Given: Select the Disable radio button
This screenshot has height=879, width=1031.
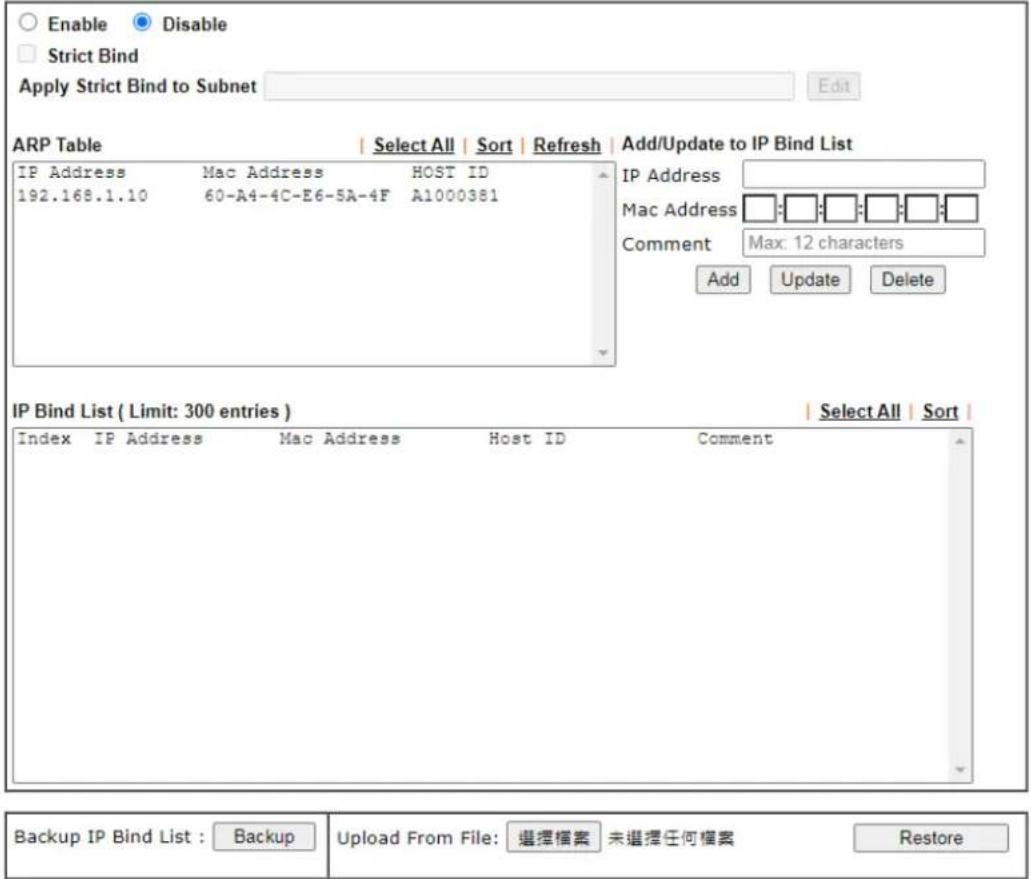Looking at the screenshot, I should (x=141, y=22).
